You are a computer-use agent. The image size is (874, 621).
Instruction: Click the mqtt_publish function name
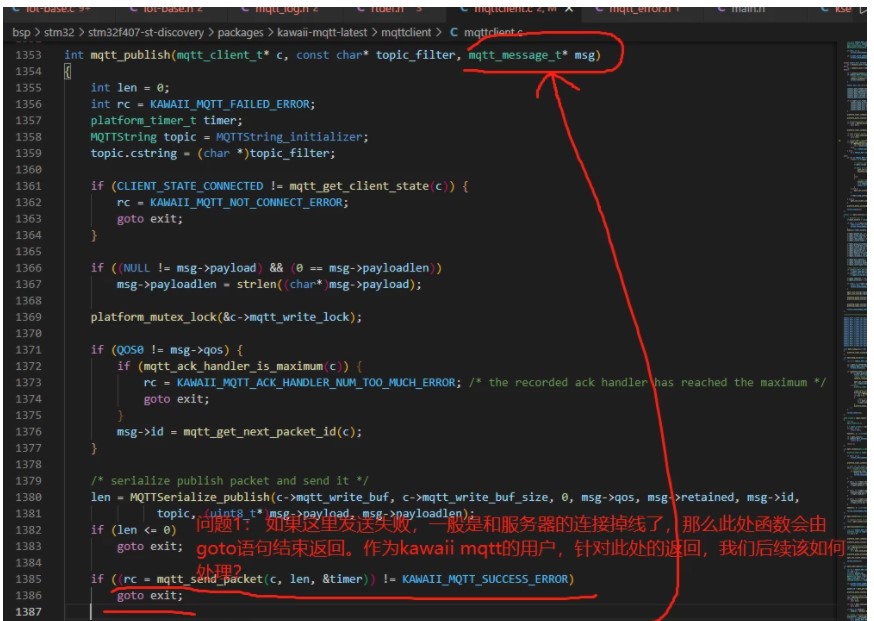tap(130, 55)
